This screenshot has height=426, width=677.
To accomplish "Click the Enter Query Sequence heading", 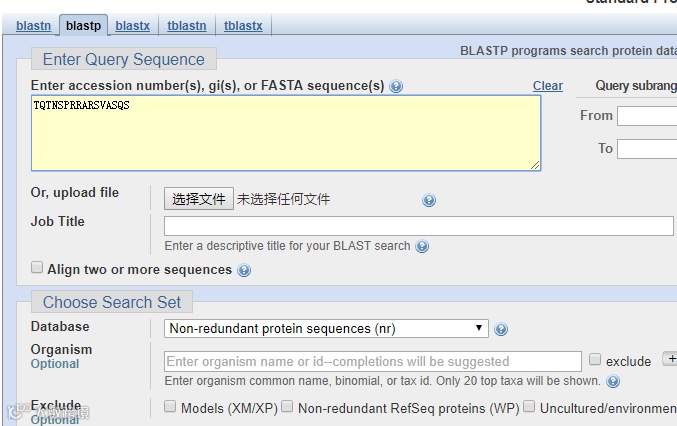I will [x=123, y=59].
